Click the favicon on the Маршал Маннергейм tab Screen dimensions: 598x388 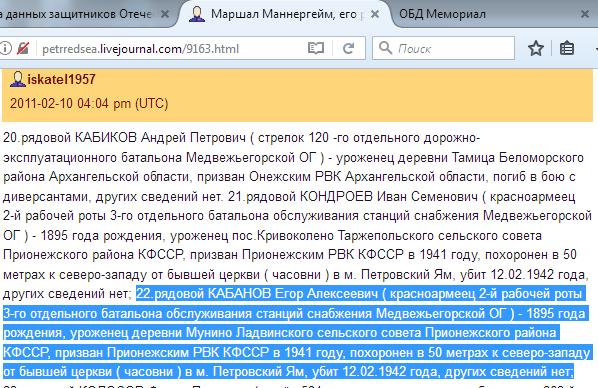197,14
